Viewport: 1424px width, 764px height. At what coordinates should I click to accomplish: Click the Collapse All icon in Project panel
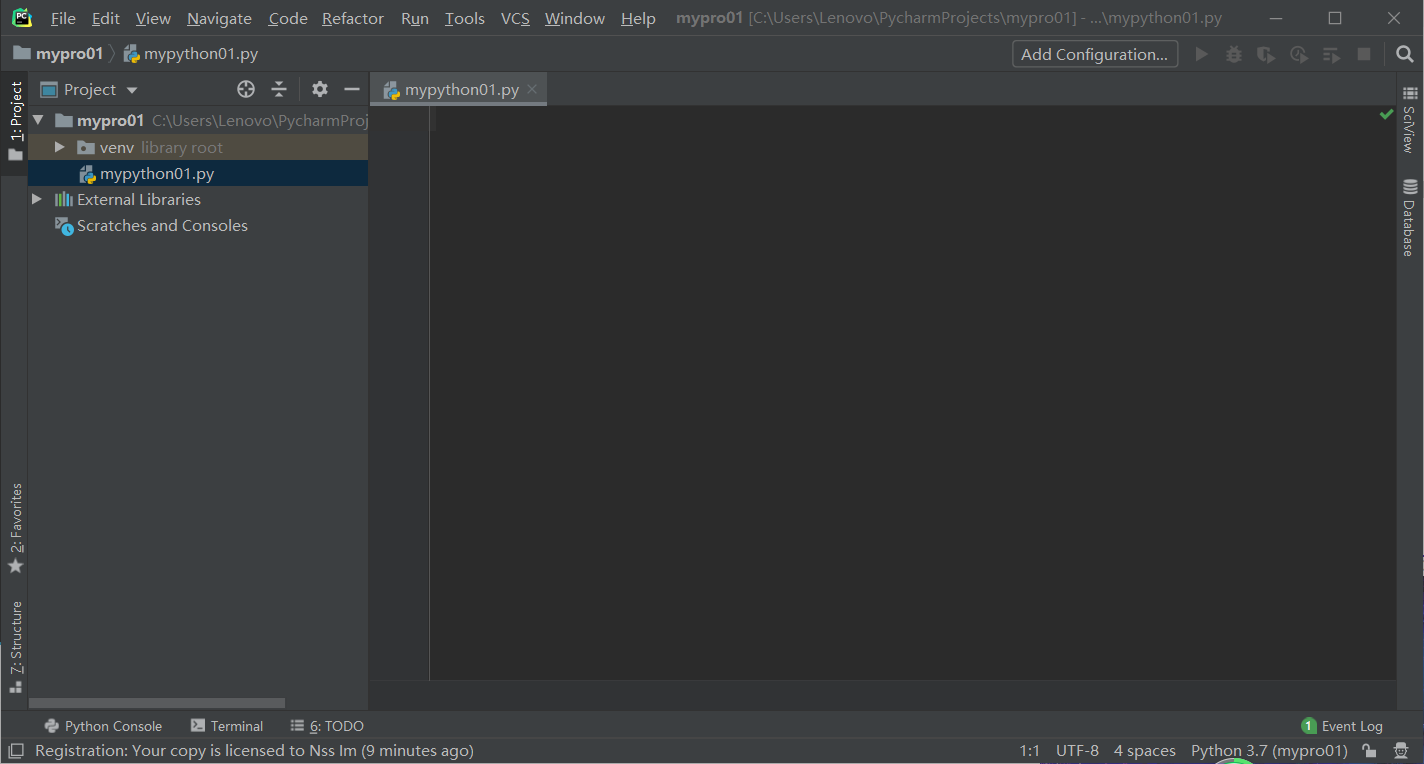279,89
